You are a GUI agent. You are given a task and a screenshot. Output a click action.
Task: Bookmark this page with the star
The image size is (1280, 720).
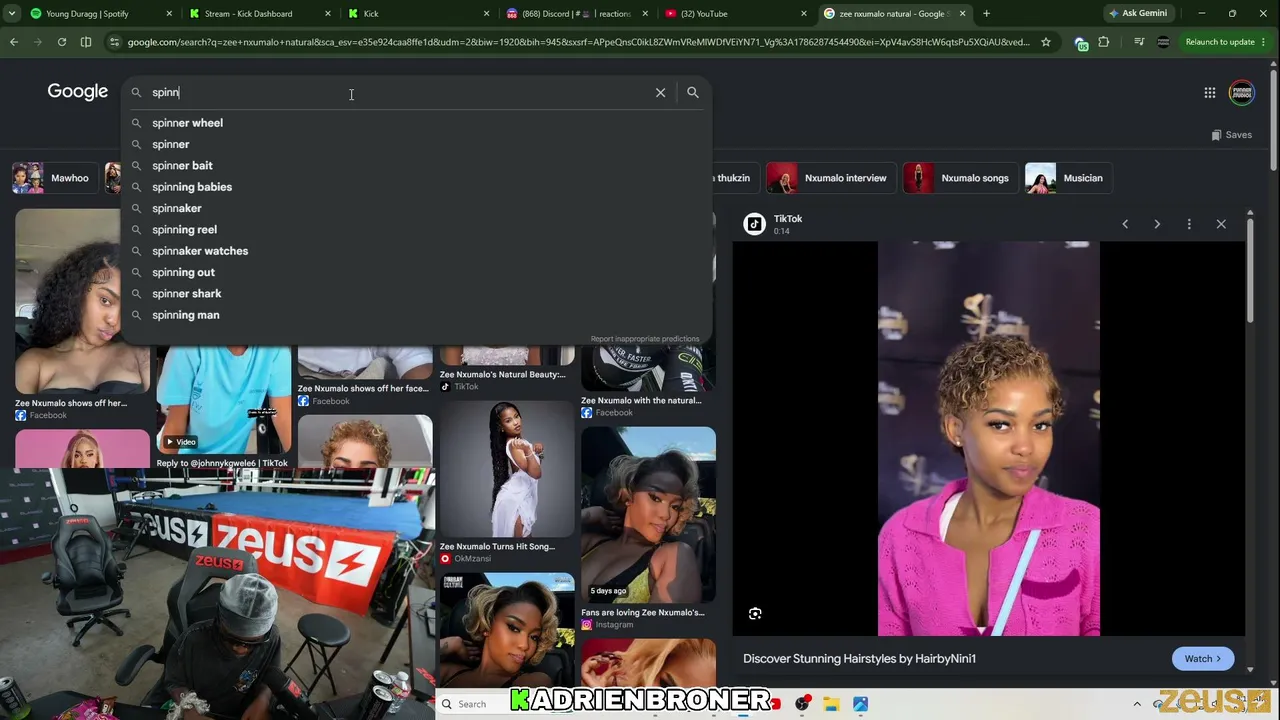point(1046,42)
